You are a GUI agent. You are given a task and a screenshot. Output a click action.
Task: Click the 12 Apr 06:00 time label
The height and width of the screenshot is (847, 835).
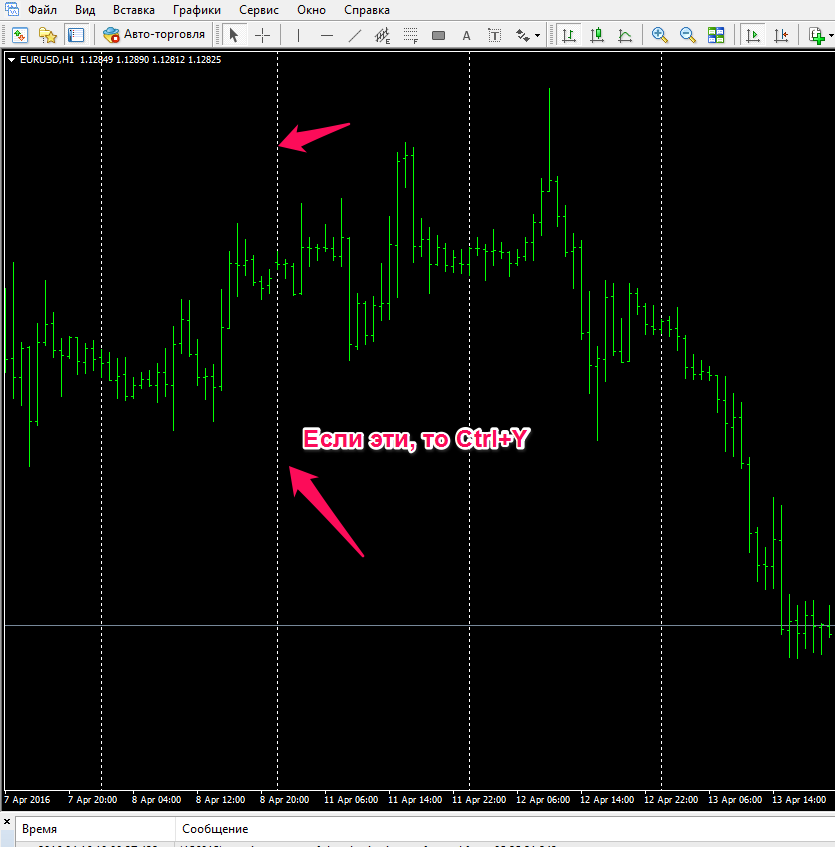pyautogui.click(x=543, y=799)
